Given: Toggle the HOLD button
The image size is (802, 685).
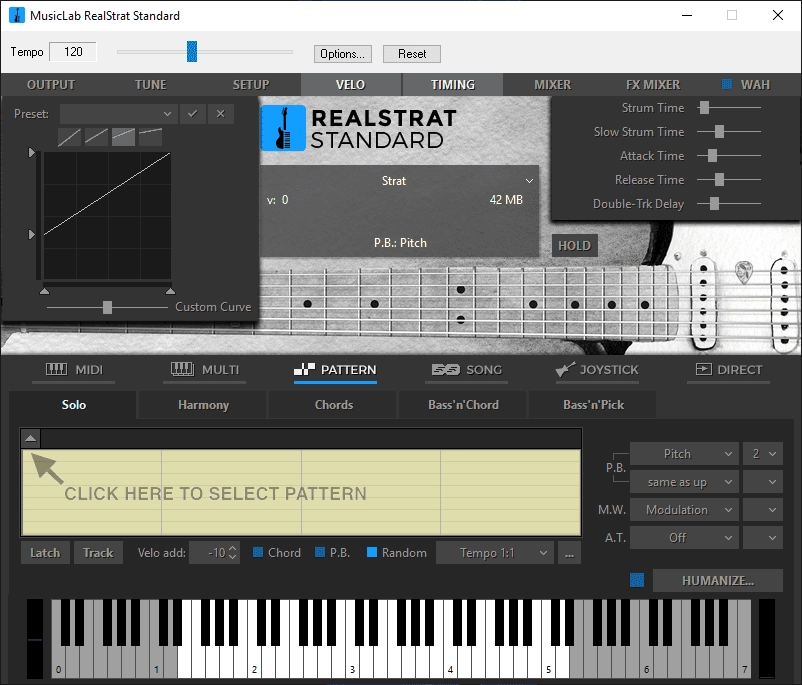Looking at the screenshot, I should pos(574,246).
